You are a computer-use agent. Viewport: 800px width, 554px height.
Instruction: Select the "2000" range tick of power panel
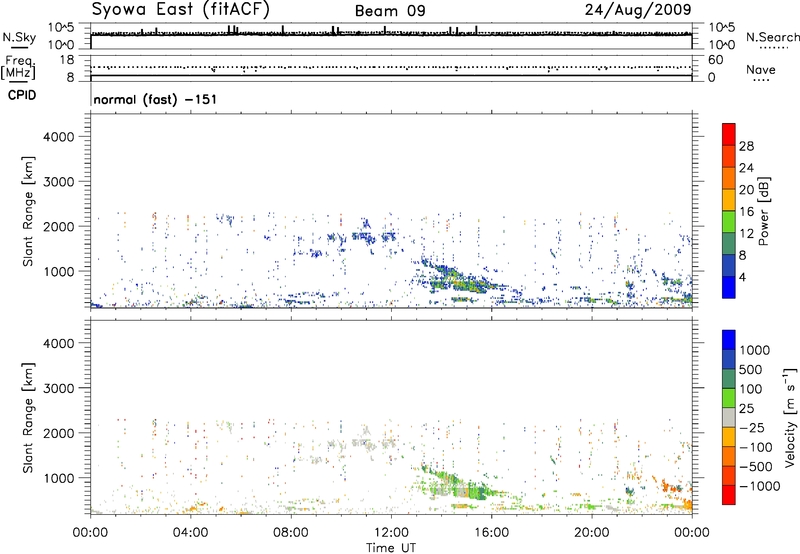tap(59, 226)
